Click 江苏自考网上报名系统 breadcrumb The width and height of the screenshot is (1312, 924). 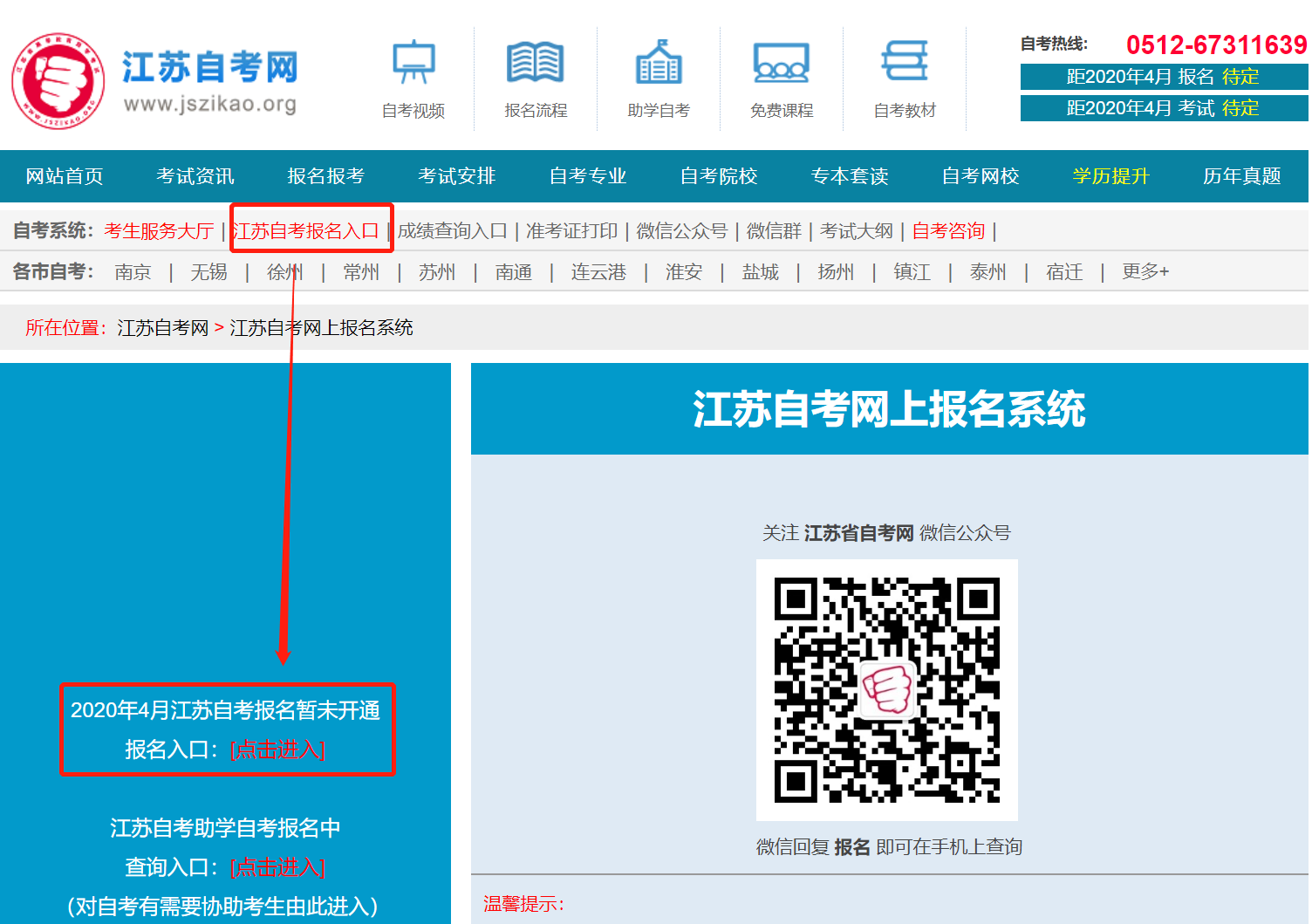[x=321, y=328]
